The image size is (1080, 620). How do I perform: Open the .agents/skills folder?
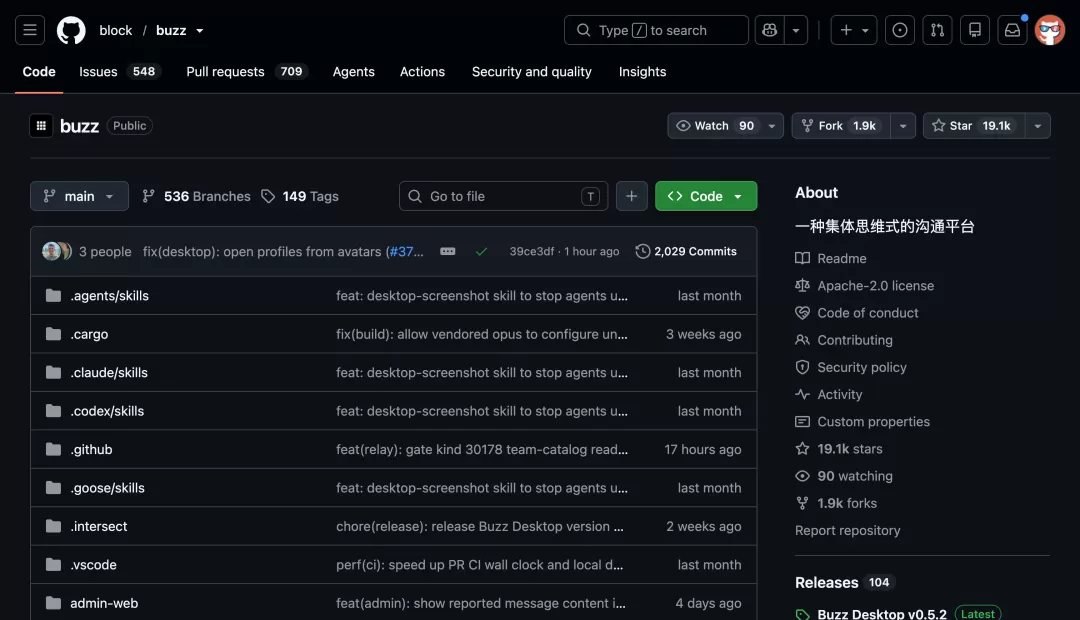[110, 296]
